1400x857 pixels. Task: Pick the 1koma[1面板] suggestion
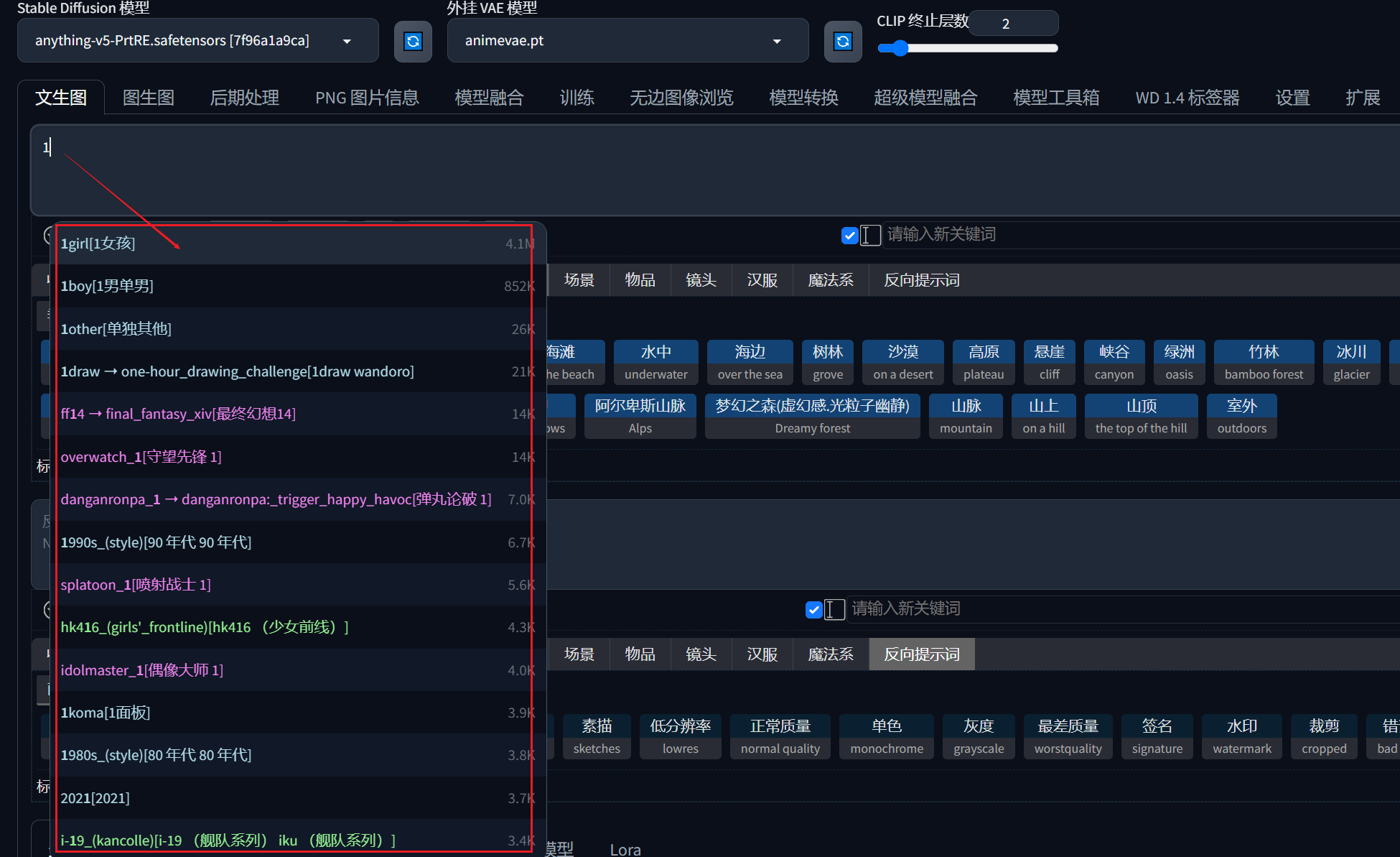click(298, 713)
